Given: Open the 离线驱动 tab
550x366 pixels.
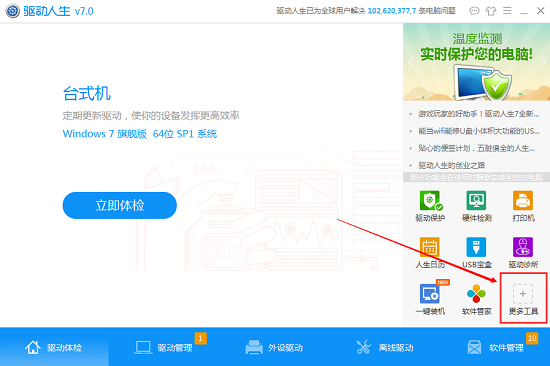Looking at the screenshot, I should pos(385,347).
